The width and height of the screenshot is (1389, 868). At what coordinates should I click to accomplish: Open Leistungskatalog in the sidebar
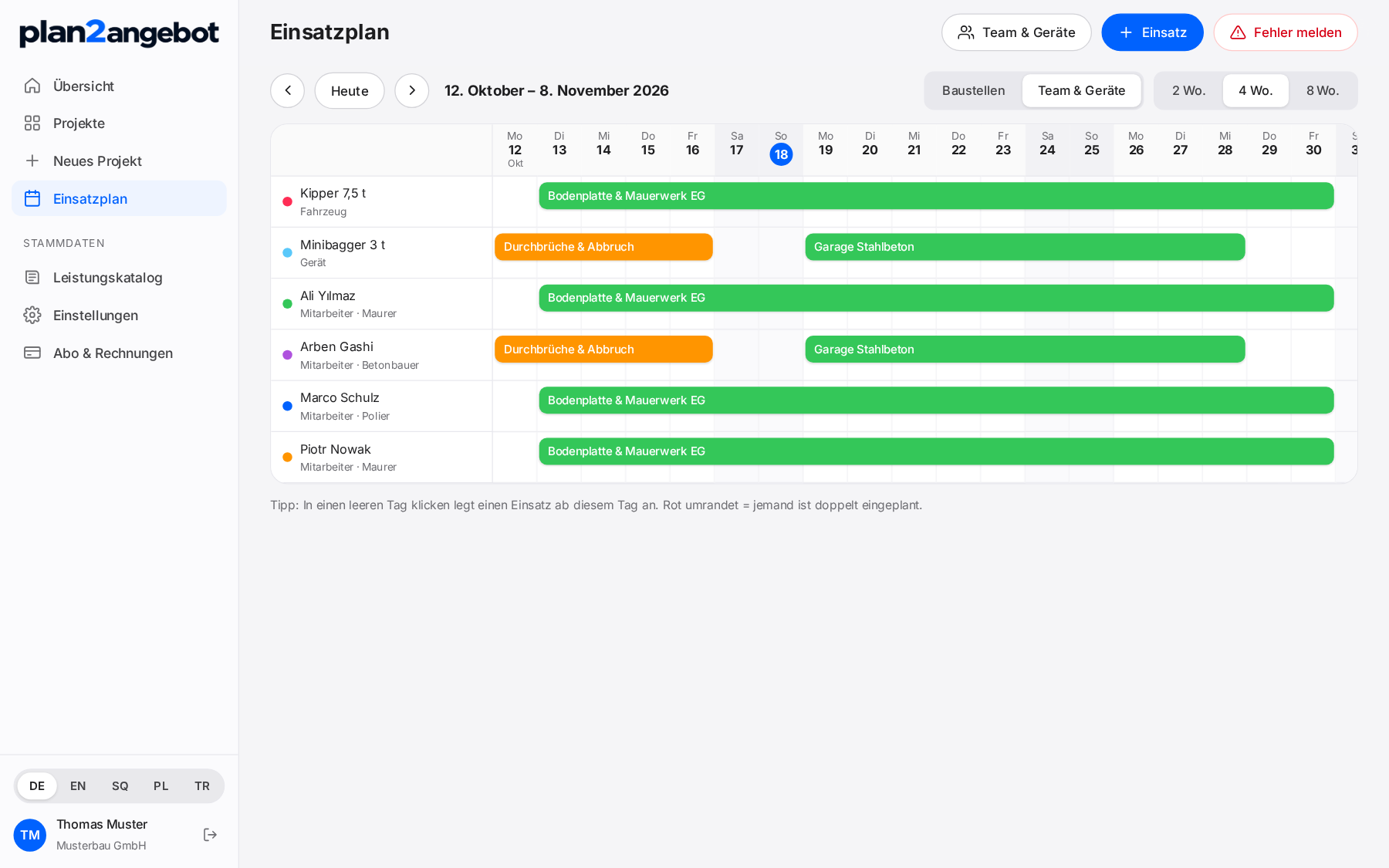[x=119, y=277]
